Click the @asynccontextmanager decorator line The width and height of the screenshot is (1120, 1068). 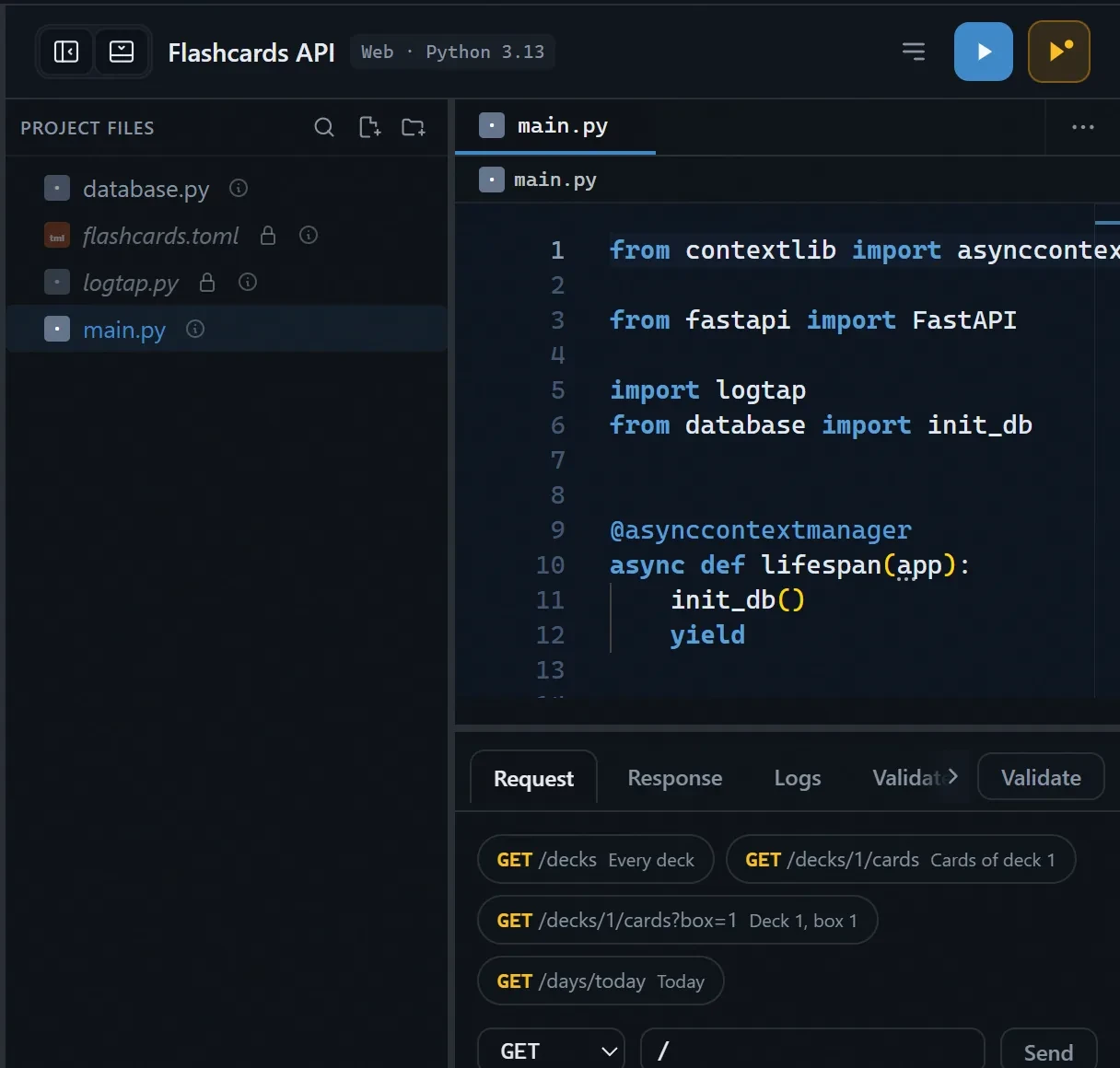click(761, 530)
